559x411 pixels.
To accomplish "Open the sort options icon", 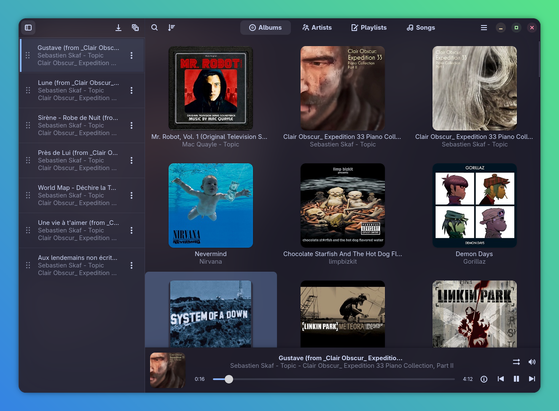I will (x=171, y=27).
